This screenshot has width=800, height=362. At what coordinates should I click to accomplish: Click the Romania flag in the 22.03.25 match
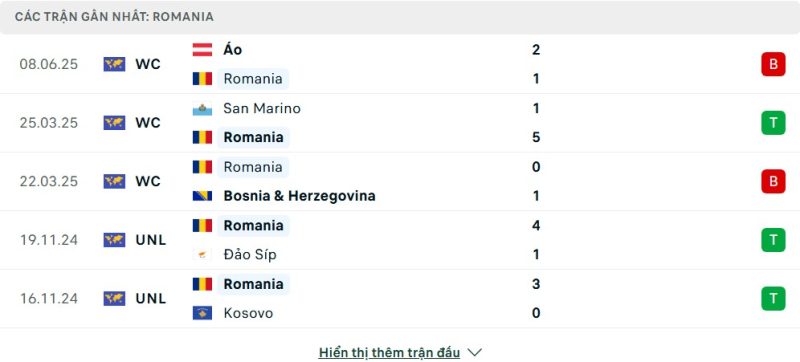click(x=202, y=167)
